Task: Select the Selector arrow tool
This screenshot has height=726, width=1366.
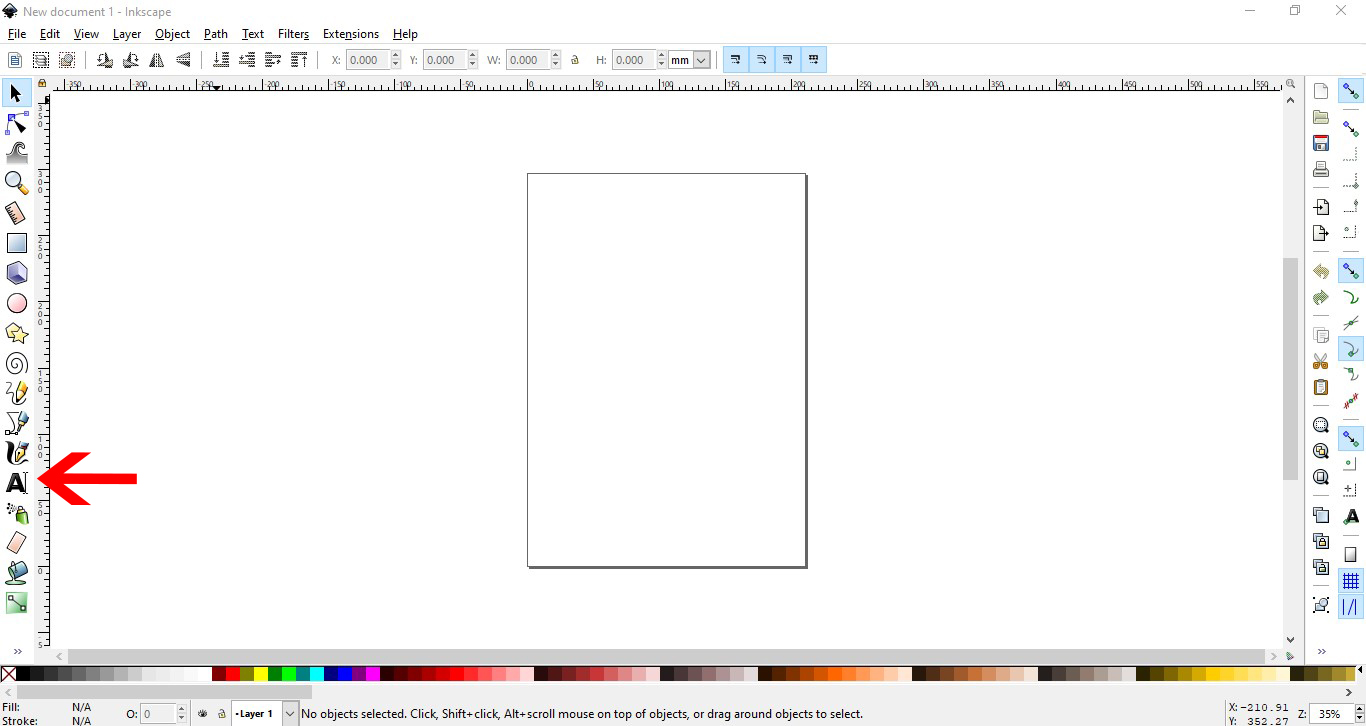Action: click(16, 94)
